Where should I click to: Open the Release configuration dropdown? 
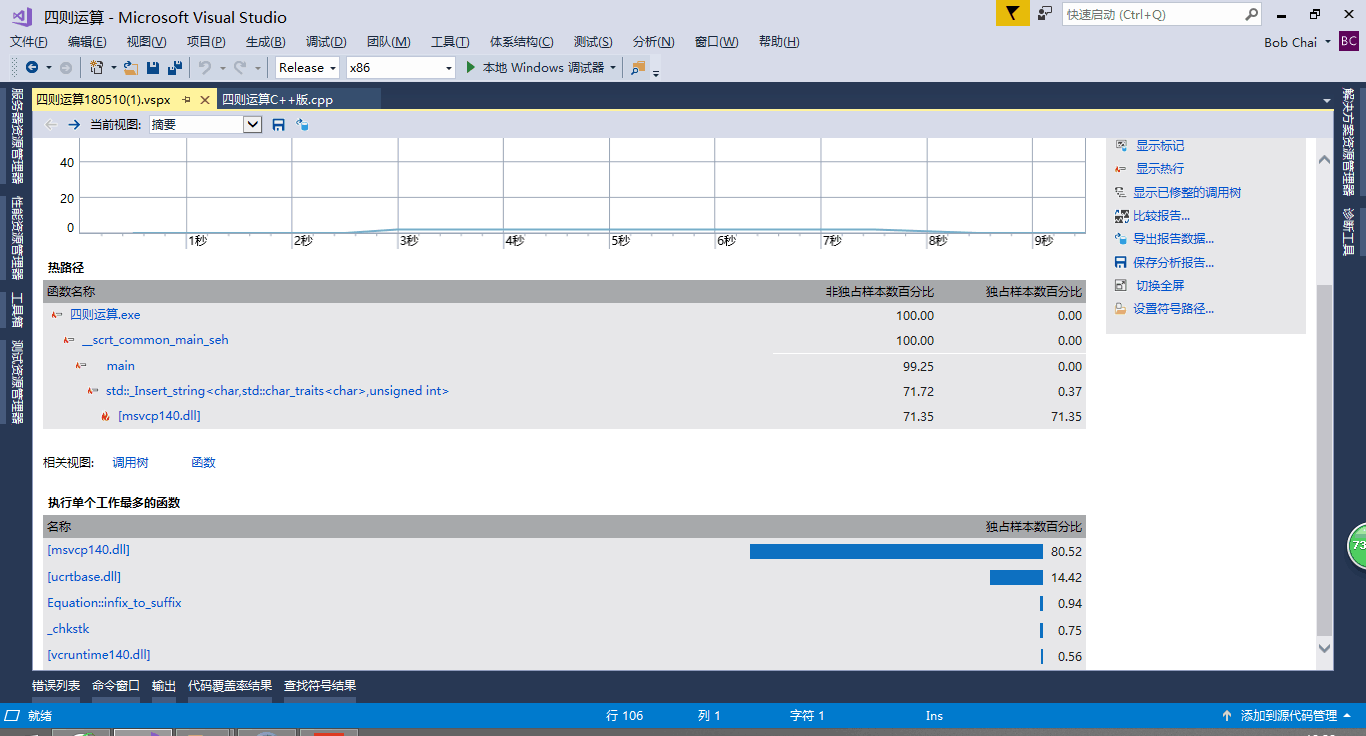click(x=308, y=68)
